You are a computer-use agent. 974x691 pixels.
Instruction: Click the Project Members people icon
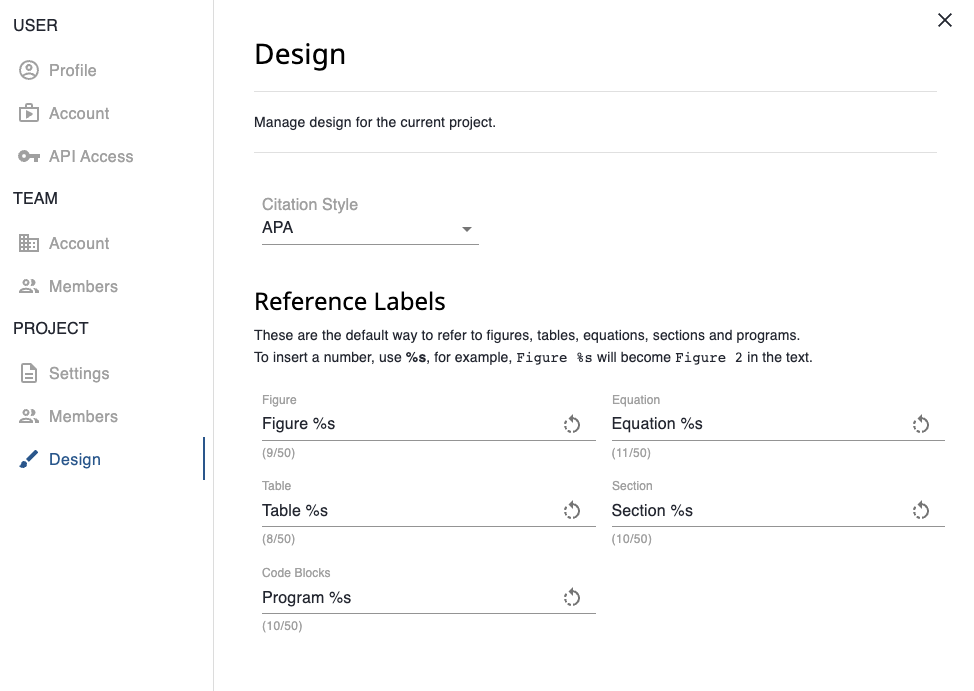pos(29,416)
